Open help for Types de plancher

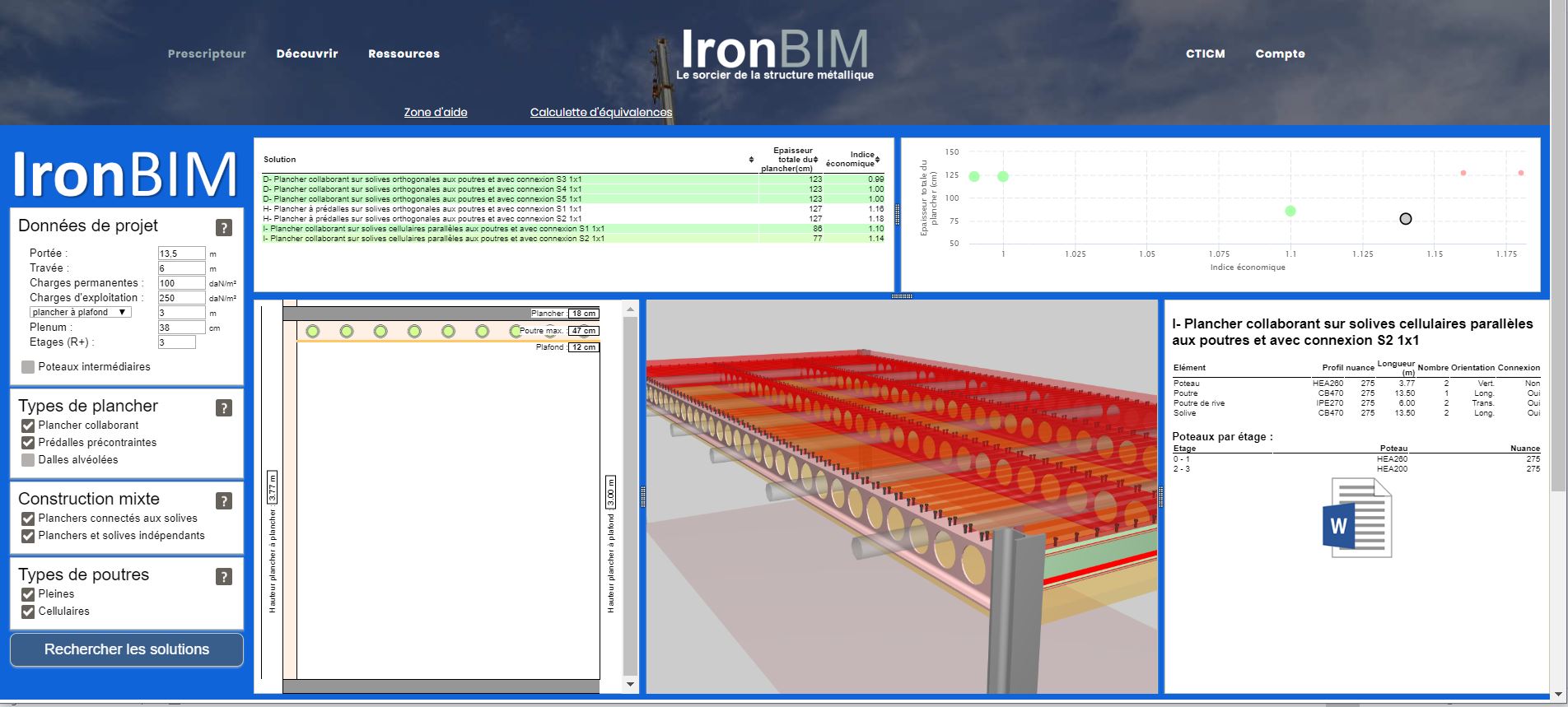tap(223, 408)
